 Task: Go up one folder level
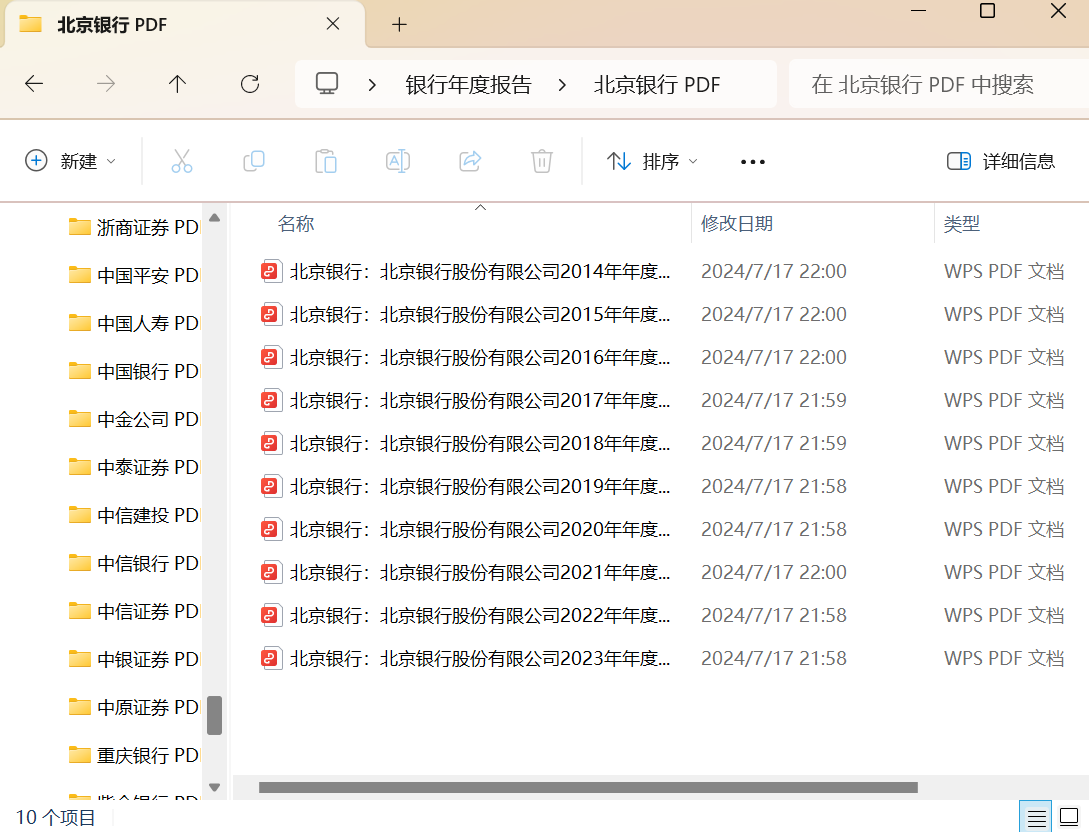pos(177,84)
